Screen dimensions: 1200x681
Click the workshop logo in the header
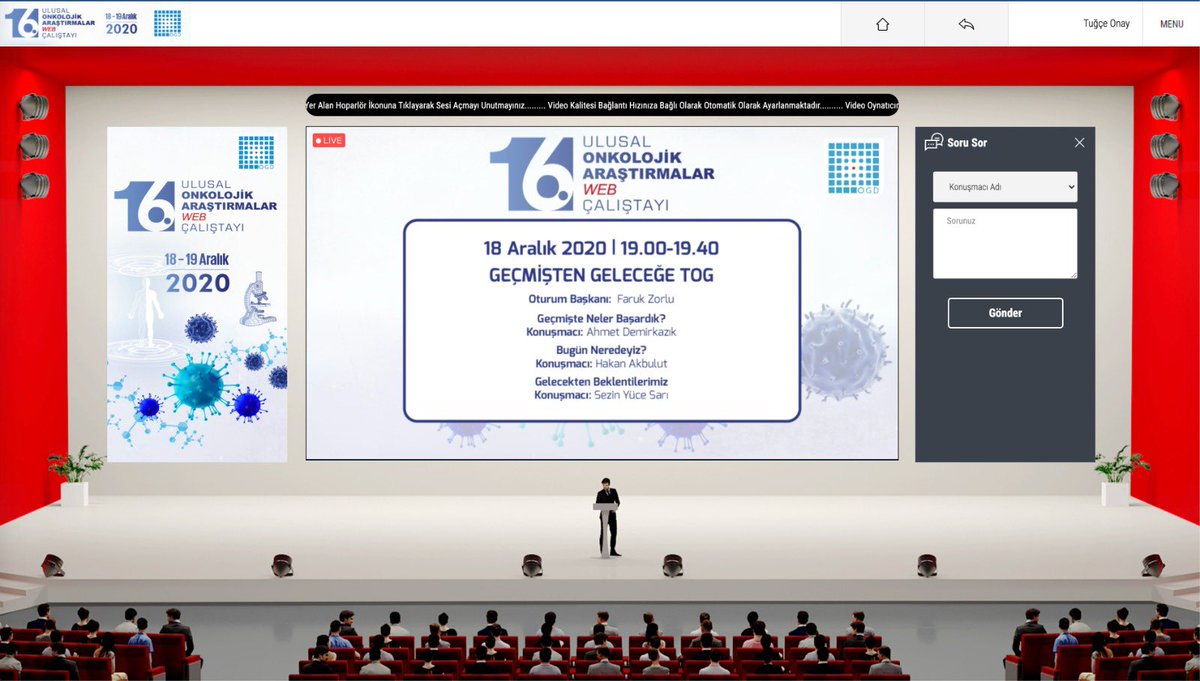coord(50,23)
